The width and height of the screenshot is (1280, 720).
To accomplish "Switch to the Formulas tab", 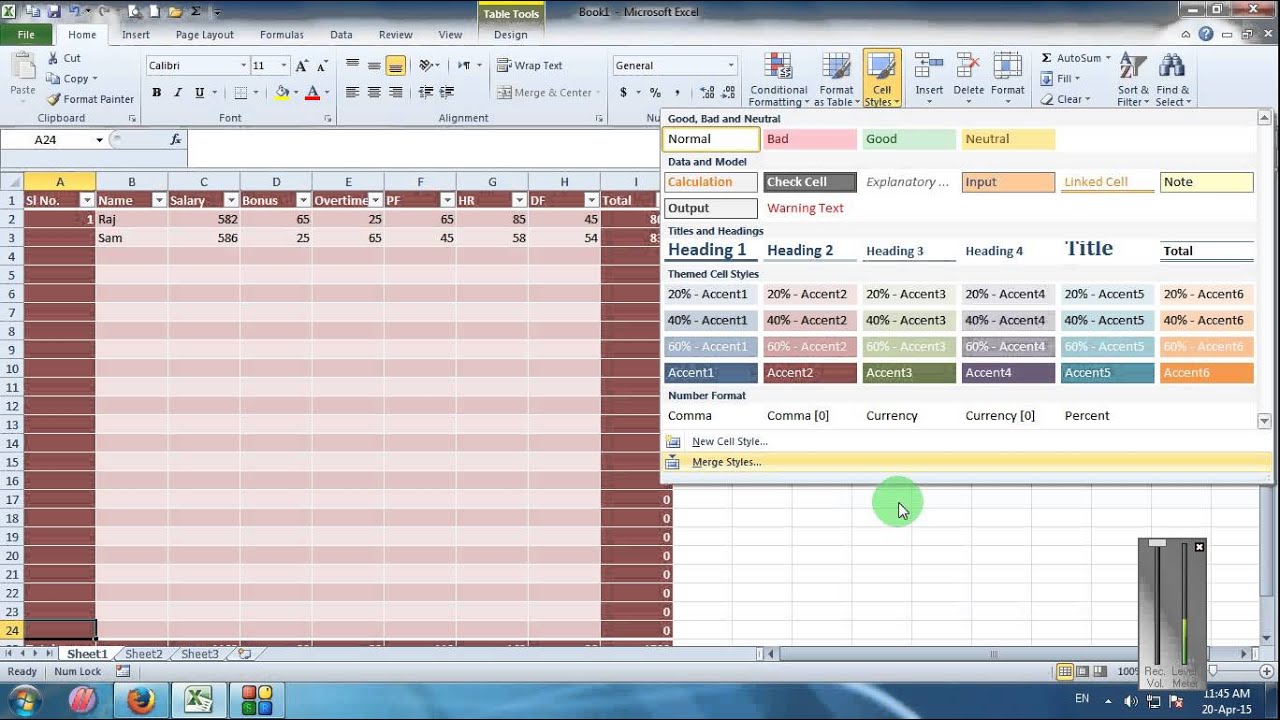I will pos(281,34).
